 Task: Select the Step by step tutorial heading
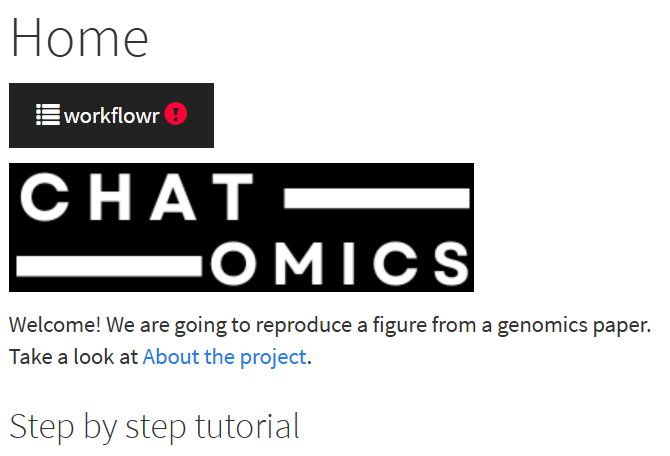[154, 426]
